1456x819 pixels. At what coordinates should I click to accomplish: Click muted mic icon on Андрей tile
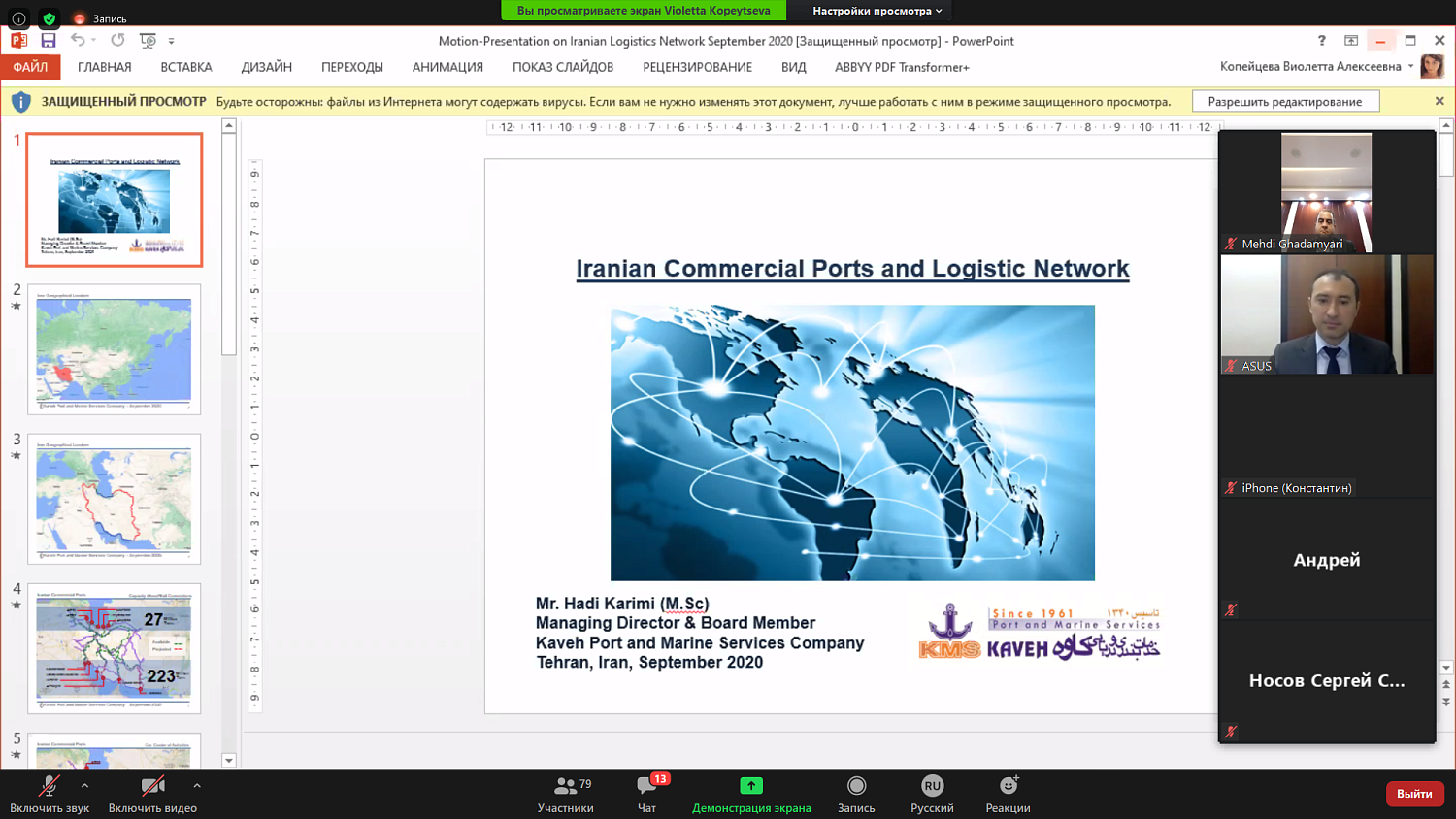click(x=1231, y=609)
